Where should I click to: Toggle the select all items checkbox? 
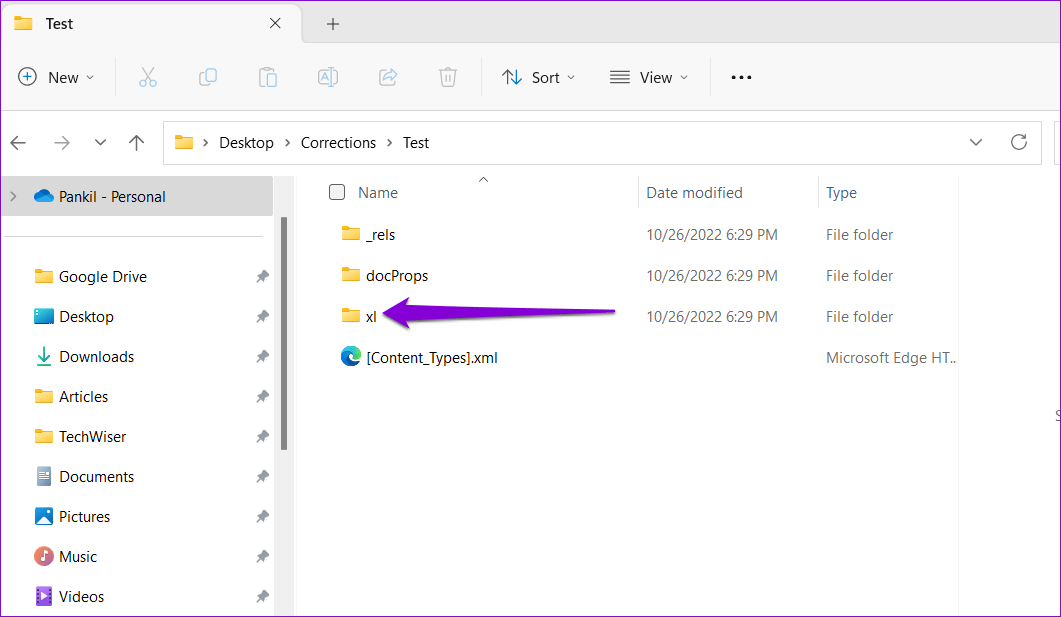(337, 193)
